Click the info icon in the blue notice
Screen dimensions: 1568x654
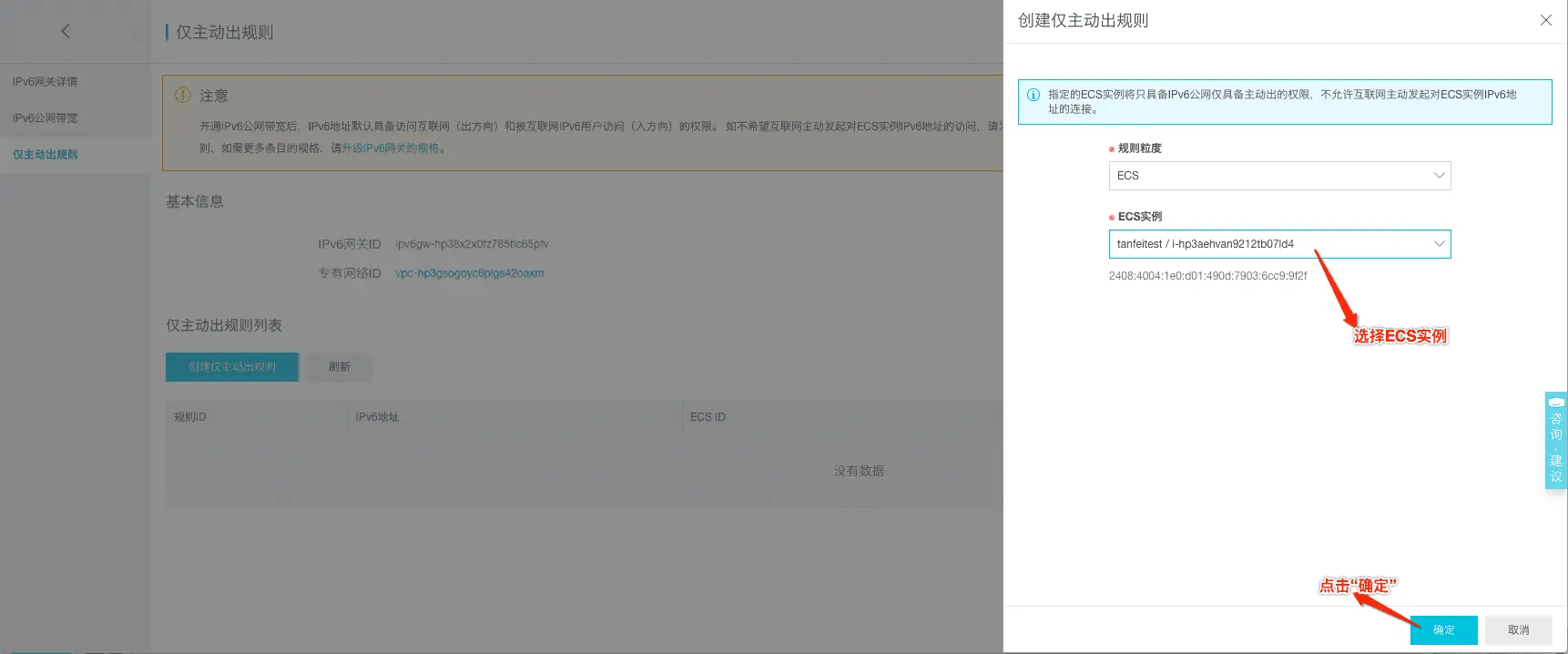point(1033,95)
